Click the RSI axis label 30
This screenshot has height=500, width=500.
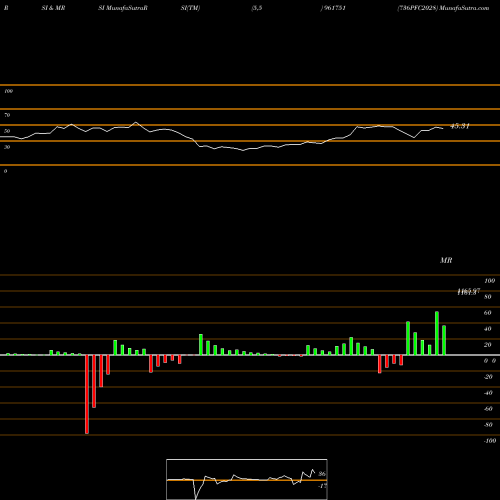[7, 147]
